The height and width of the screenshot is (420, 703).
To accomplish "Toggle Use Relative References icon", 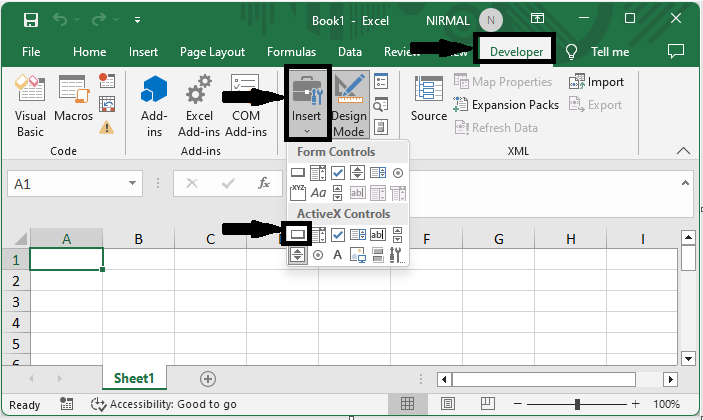I will pos(107,104).
